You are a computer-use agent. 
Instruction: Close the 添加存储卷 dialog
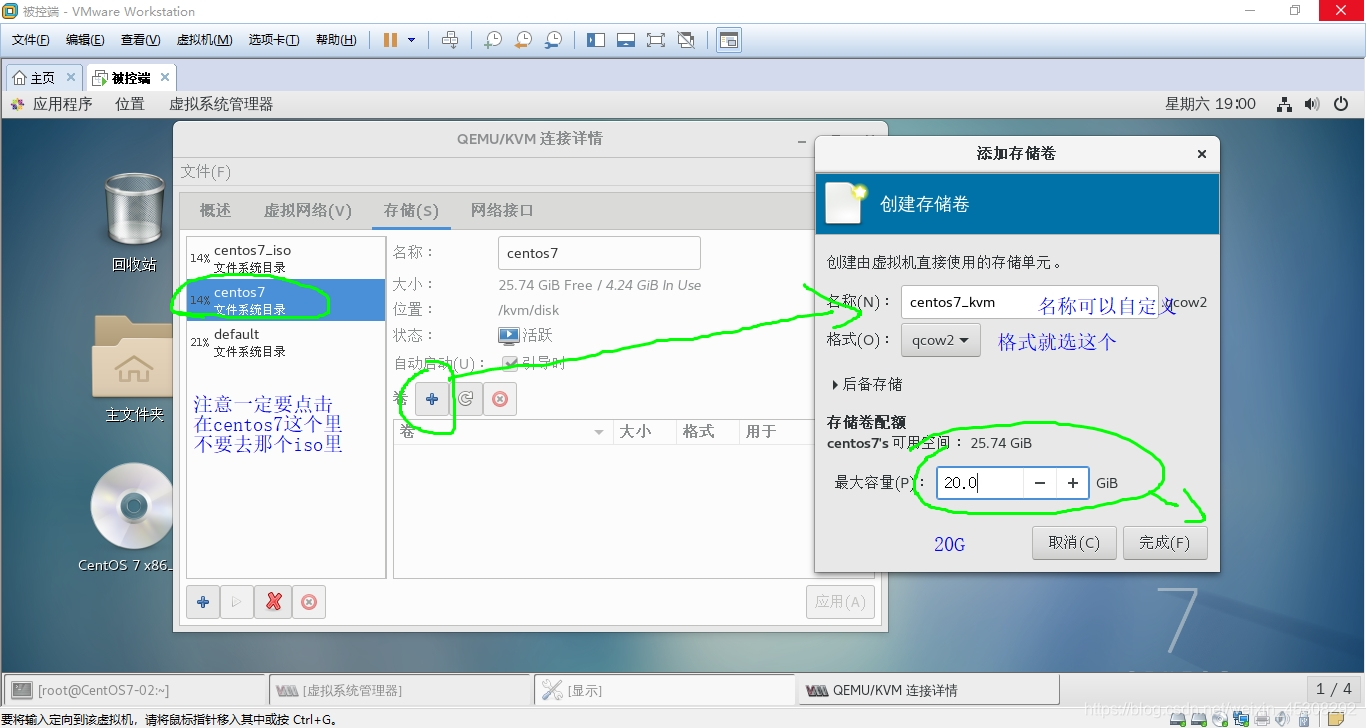(x=1202, y=154)
